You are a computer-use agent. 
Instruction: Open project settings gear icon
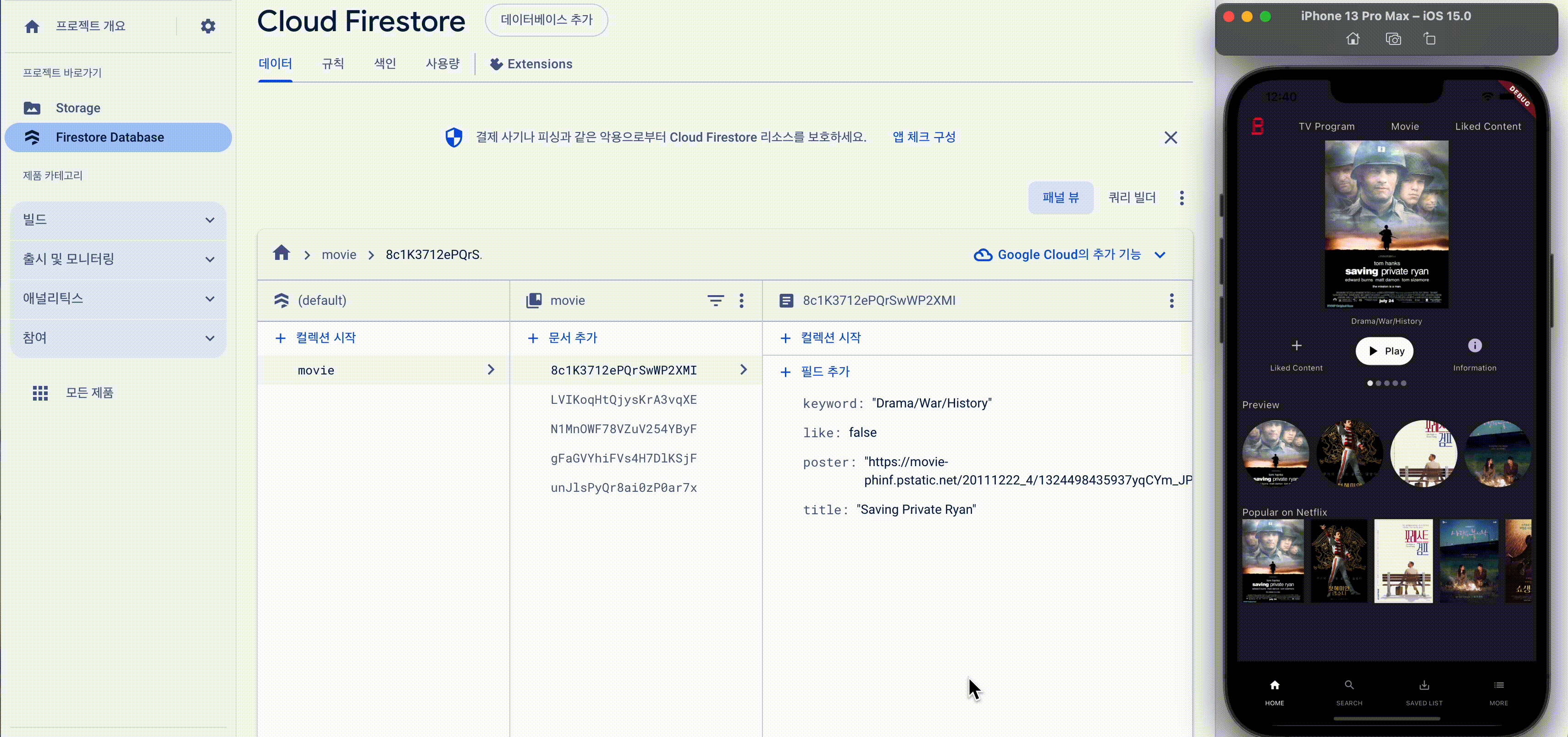pyautogui.click(x=208, y=26)
